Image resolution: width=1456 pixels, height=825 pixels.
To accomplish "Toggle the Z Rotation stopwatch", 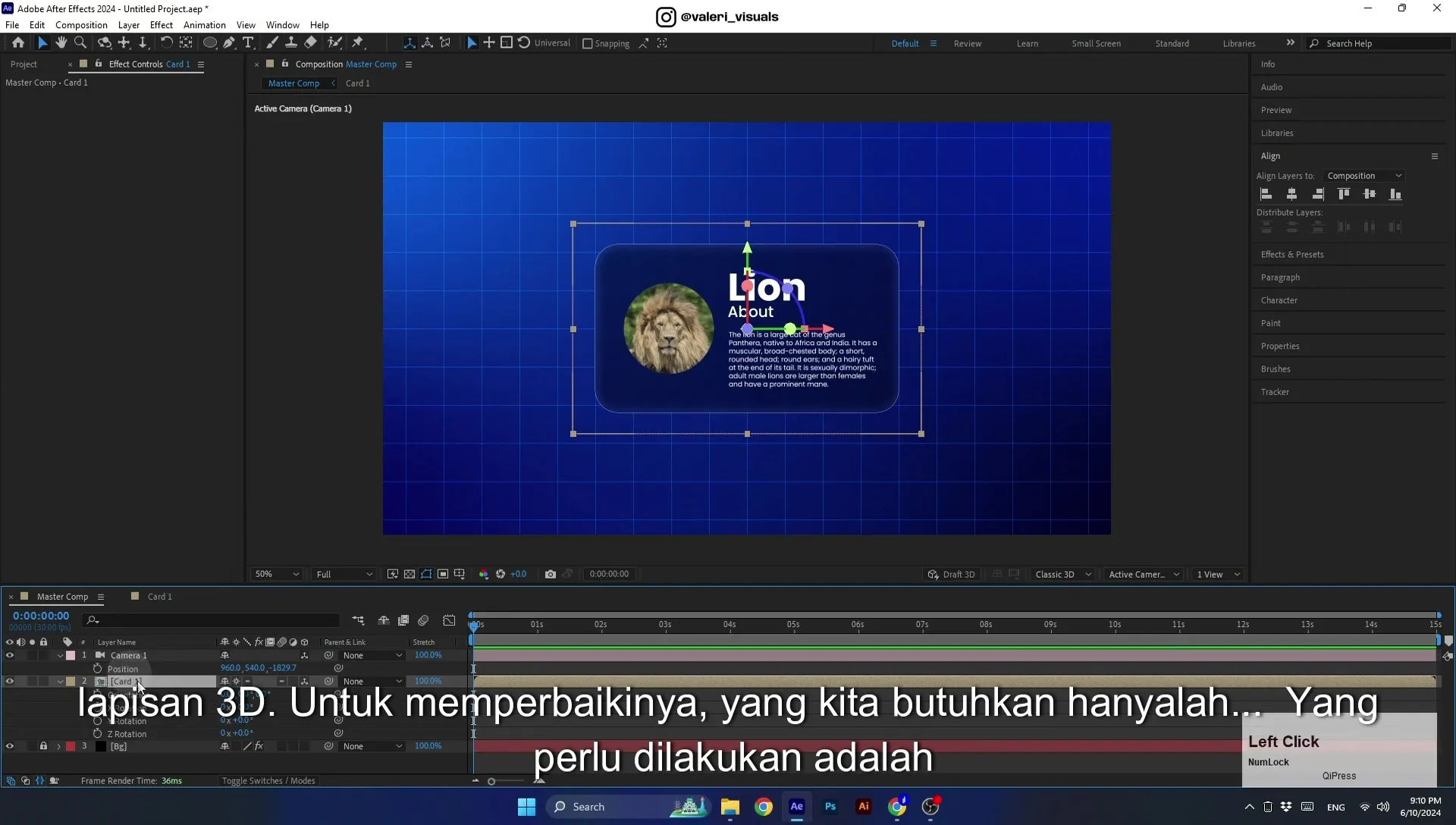I will (x=98, y=733).
